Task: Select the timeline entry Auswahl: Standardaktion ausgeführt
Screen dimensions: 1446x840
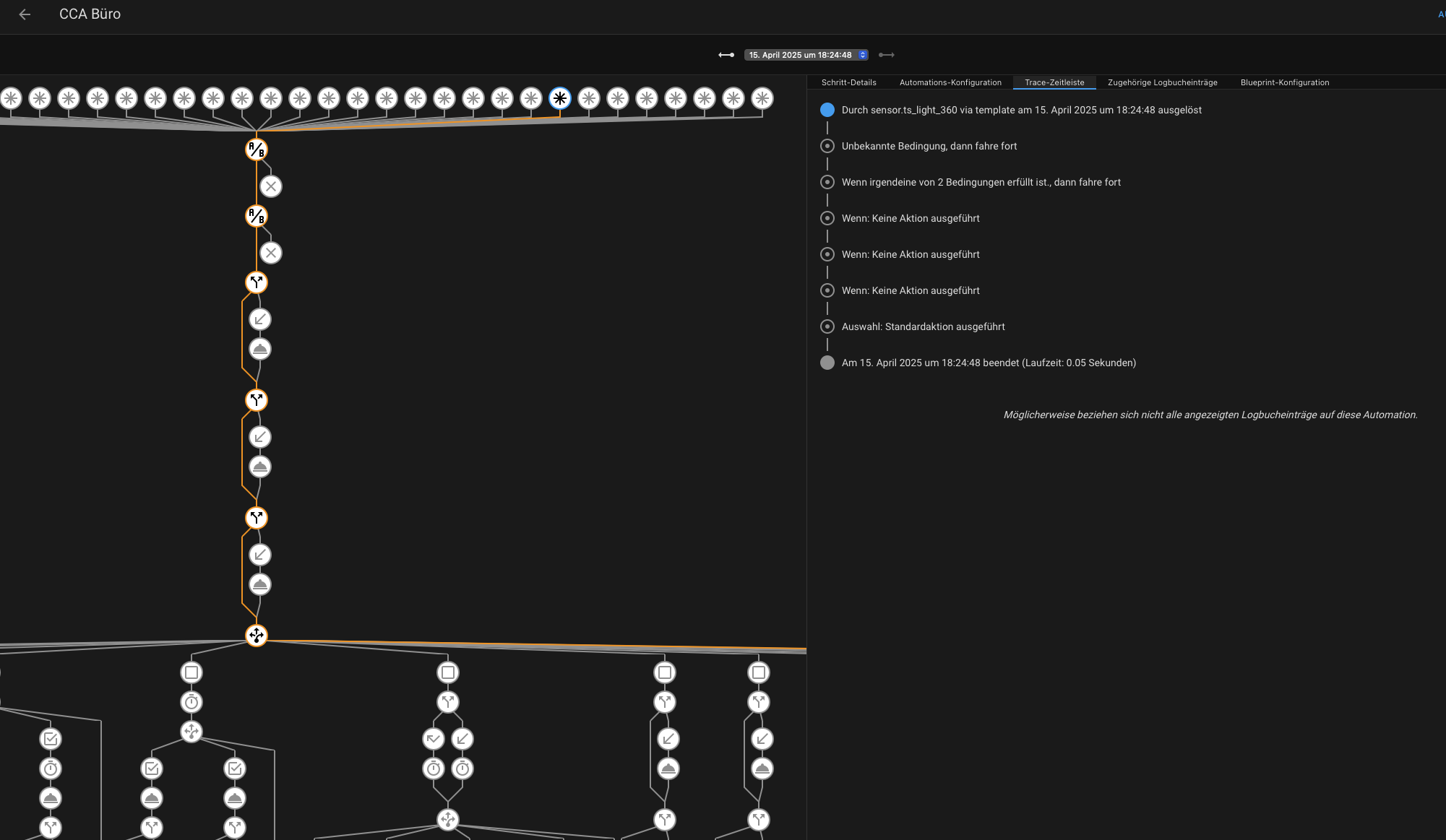Action: coord(923,326)
